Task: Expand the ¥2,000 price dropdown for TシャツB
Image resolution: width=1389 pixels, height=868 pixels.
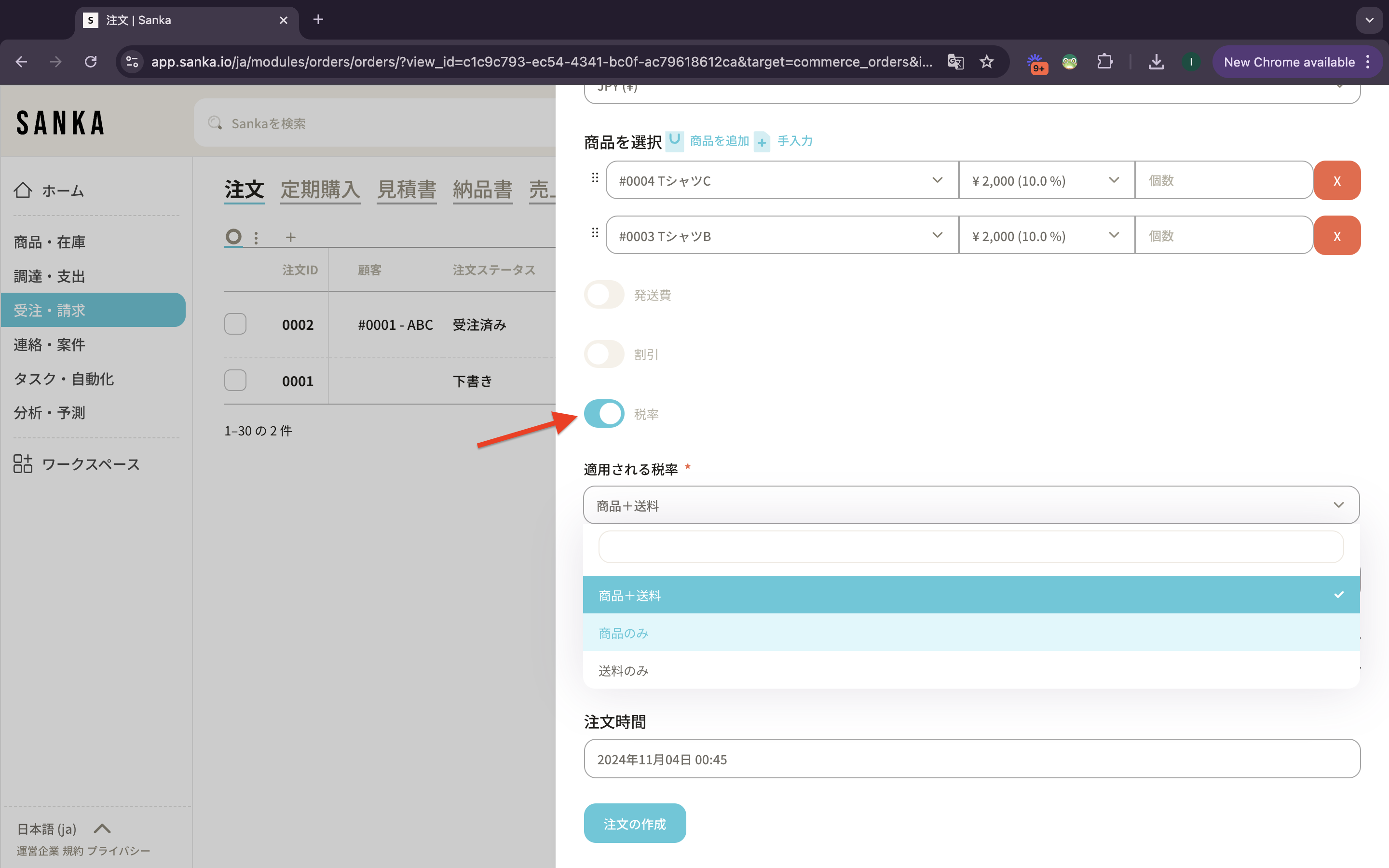Action: (x=1046, y=236)
